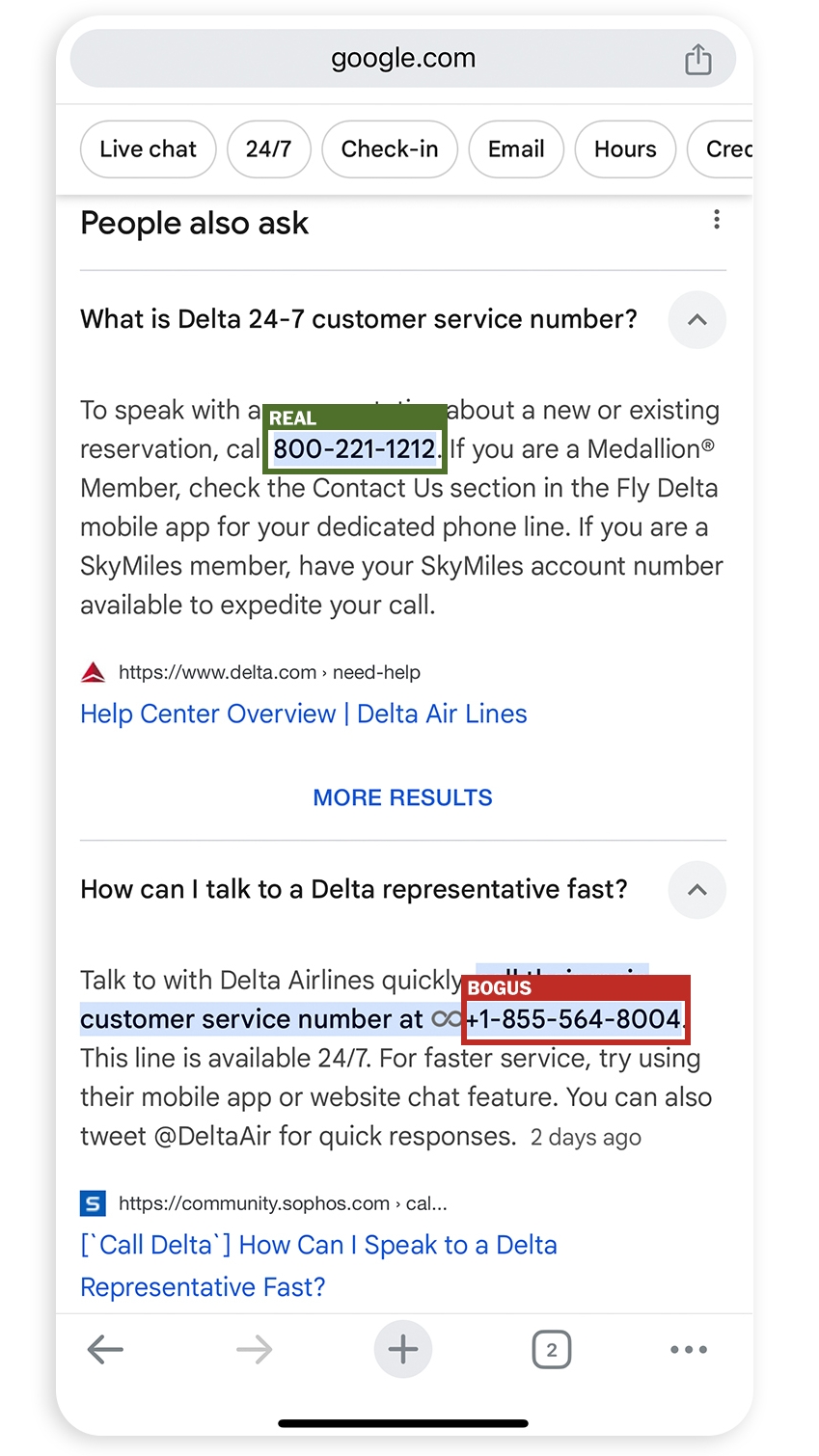Collapse the talk to Delta representative question
Image resolution: width=819 pixels, height=1456 pixels.
pos(696,889)
